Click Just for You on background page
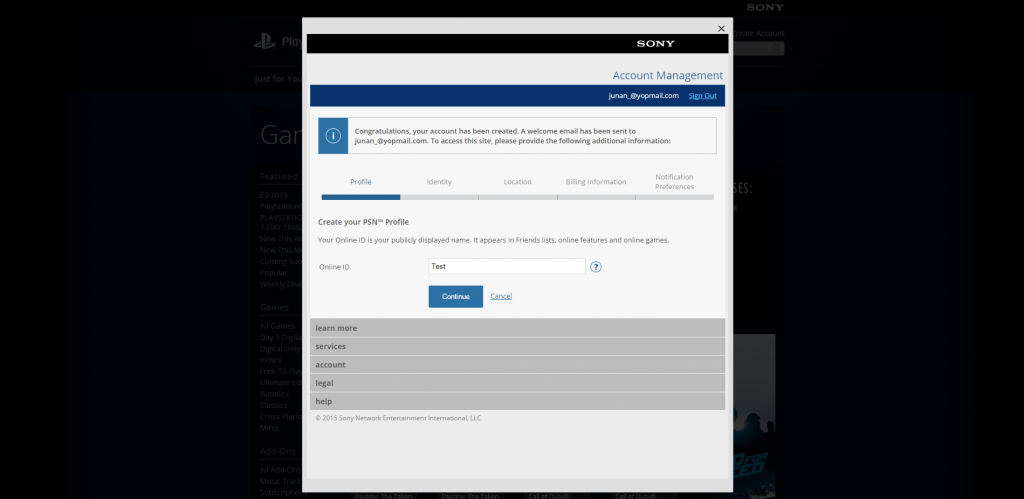The width and height of the screenshot is (1024, 499). tap(278, 79)
